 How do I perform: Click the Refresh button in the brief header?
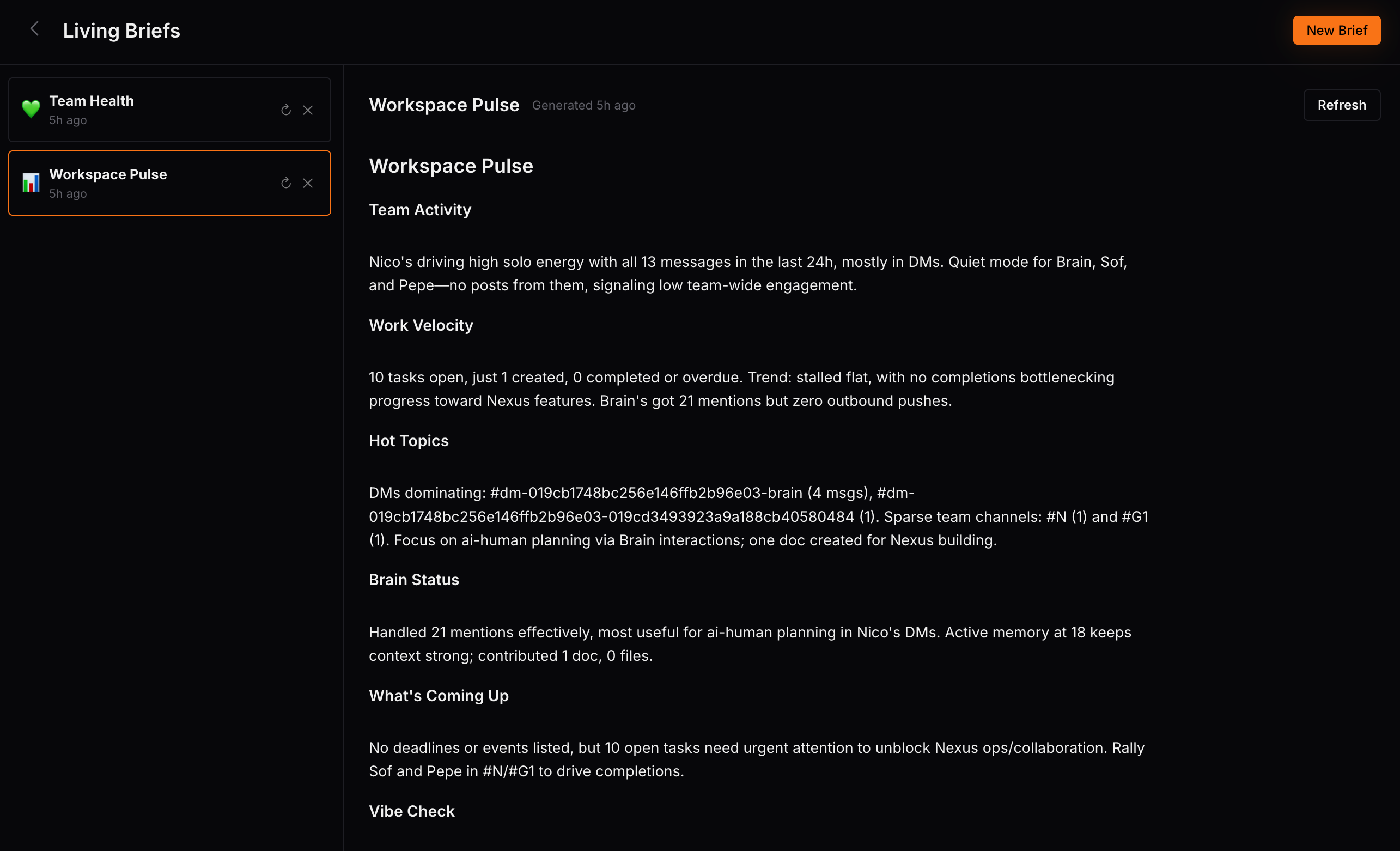coord(1342,105)
